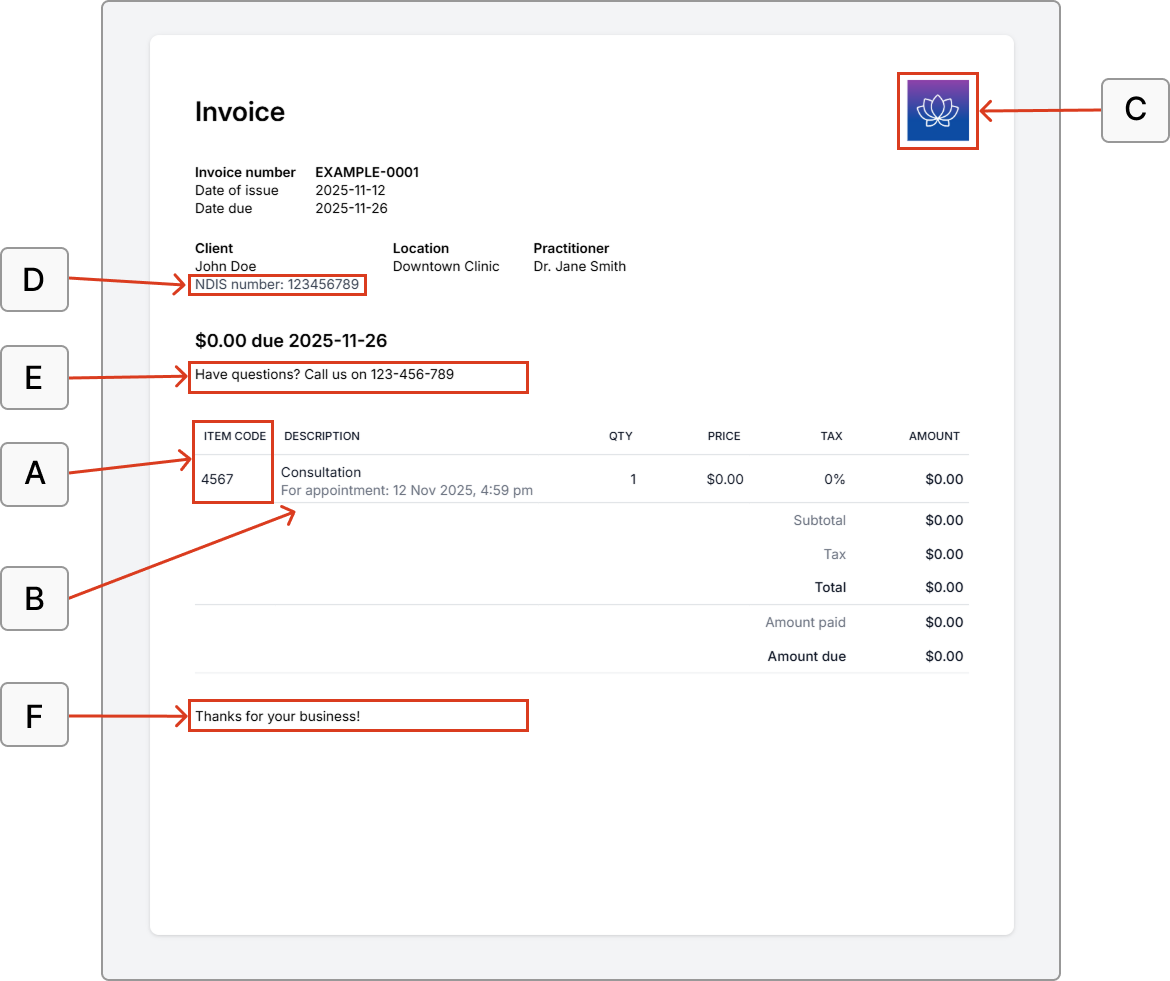
Task: Click the AMOUNT column header
Action: pyautogui.click(x=934, y=436)
